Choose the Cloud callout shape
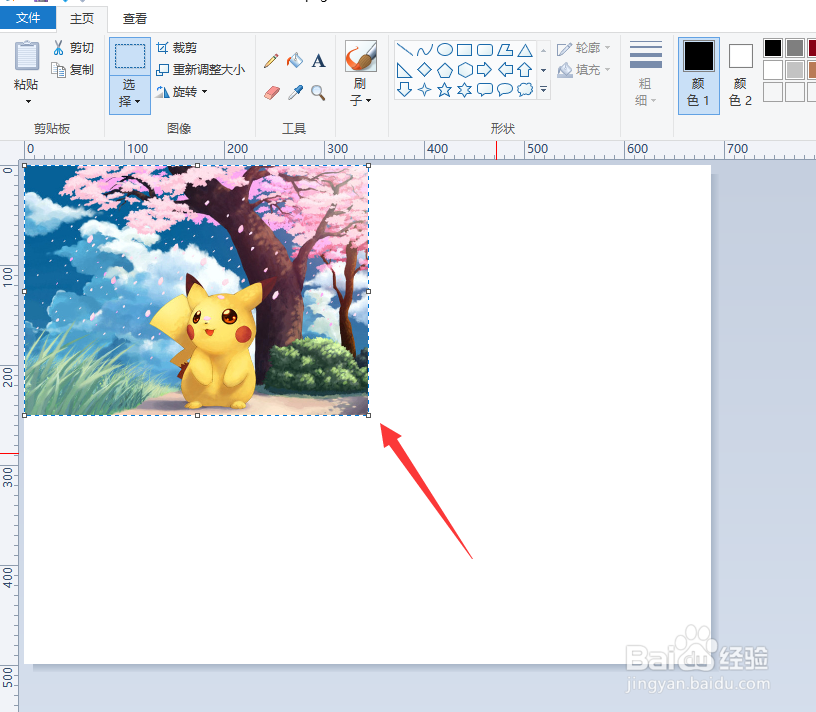 525,90
